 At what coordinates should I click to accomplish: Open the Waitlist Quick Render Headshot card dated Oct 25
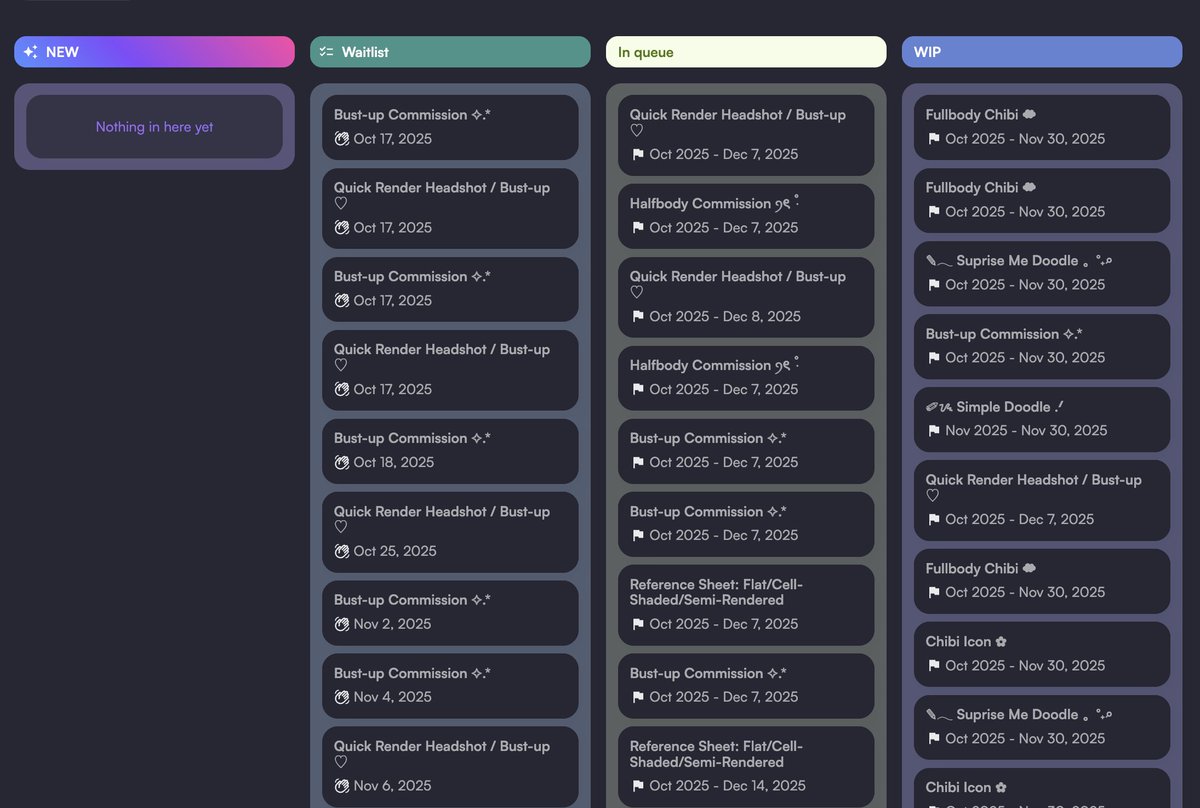tap(450, 532)
